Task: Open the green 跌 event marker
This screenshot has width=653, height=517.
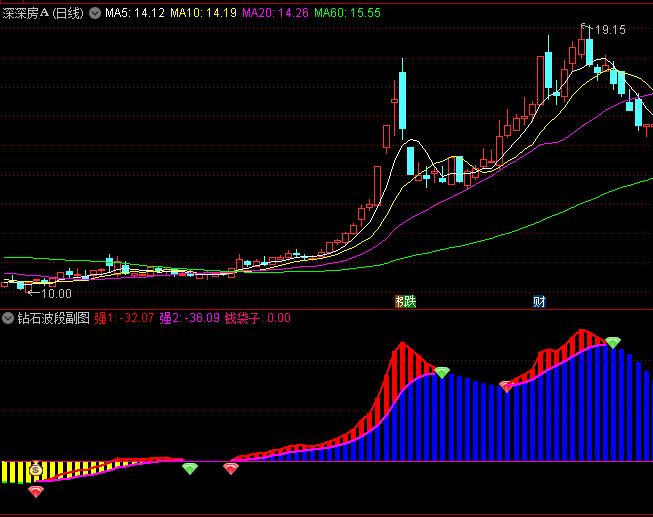Action: click(410, 302)
